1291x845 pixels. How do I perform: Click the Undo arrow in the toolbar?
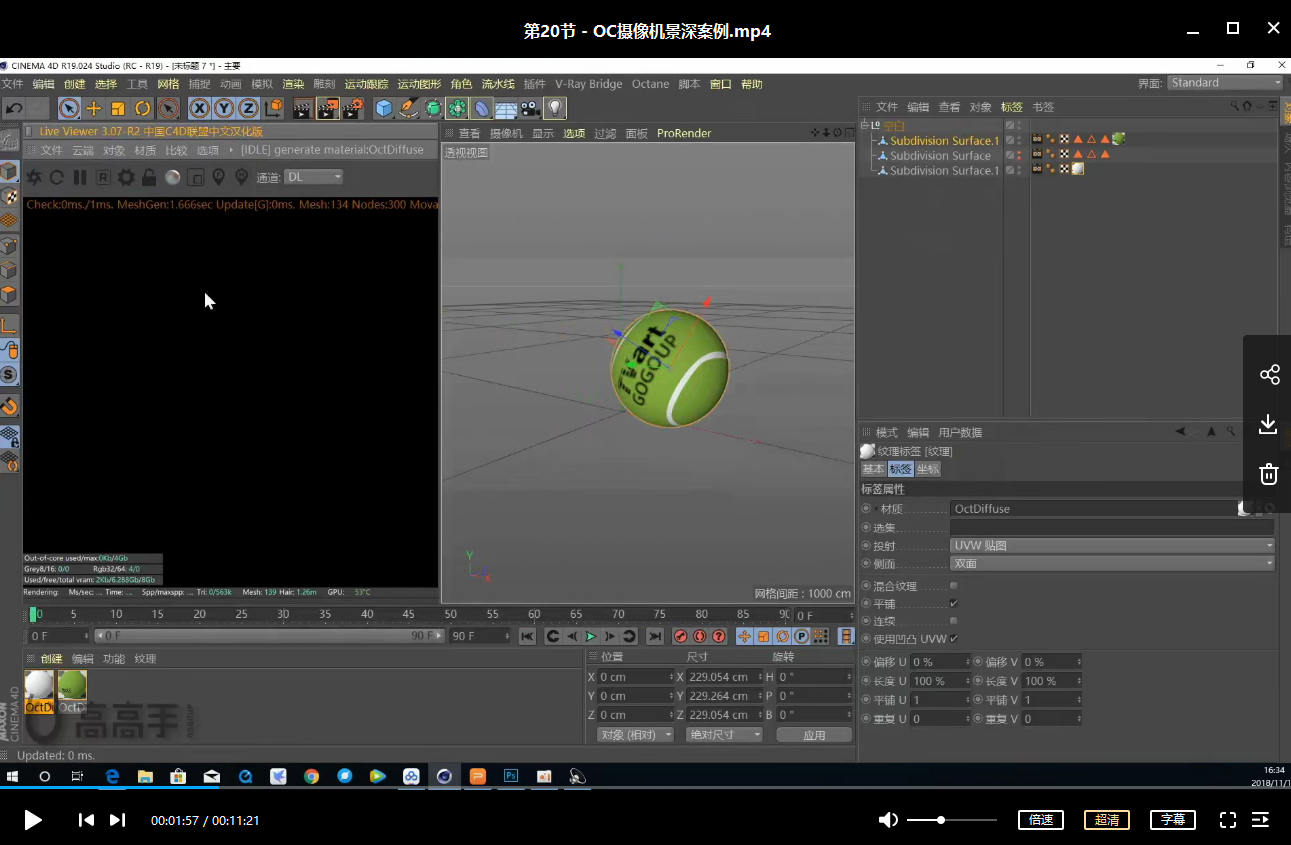pos(14,108)
